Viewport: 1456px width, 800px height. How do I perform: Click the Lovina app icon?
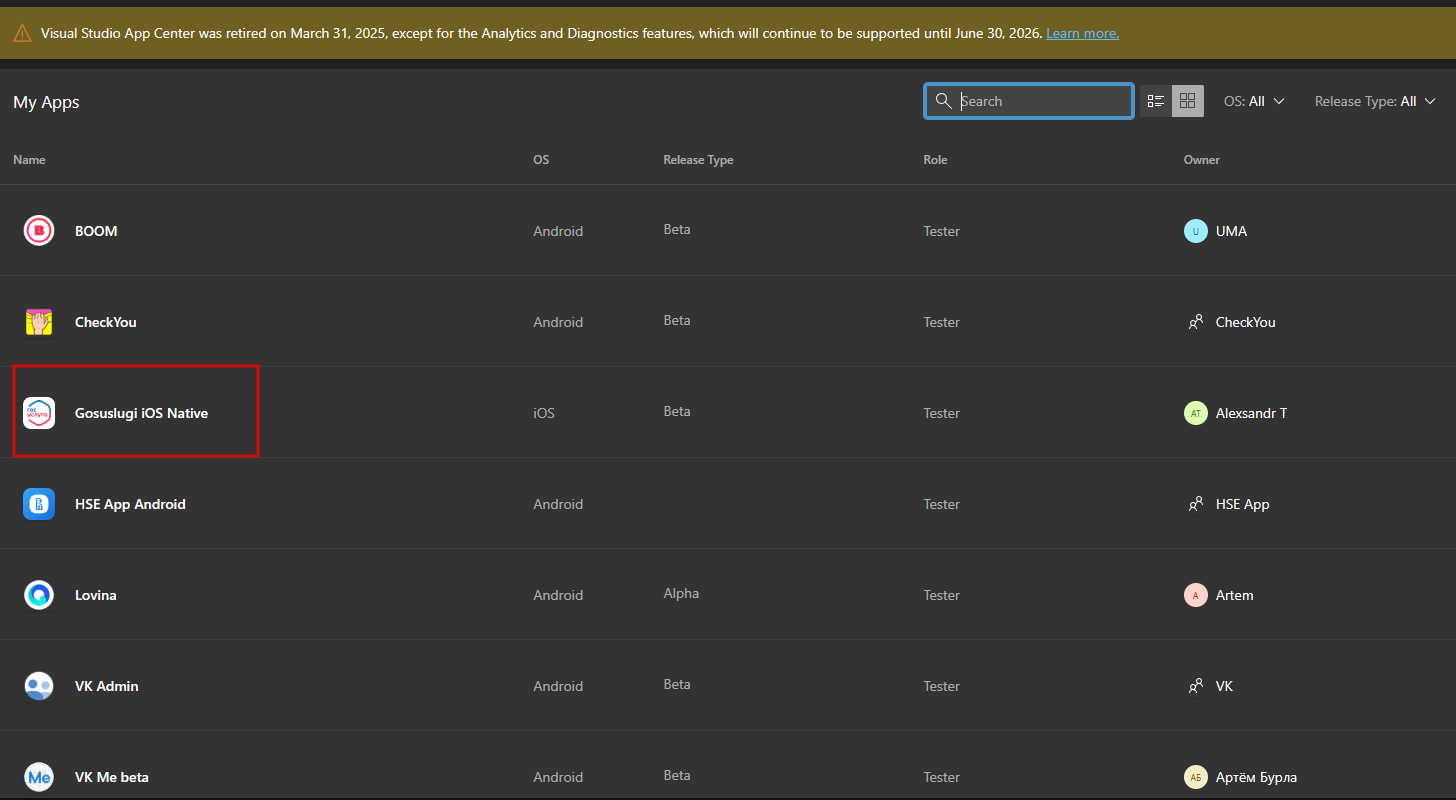pyautogui.click(x=39, y=595)
